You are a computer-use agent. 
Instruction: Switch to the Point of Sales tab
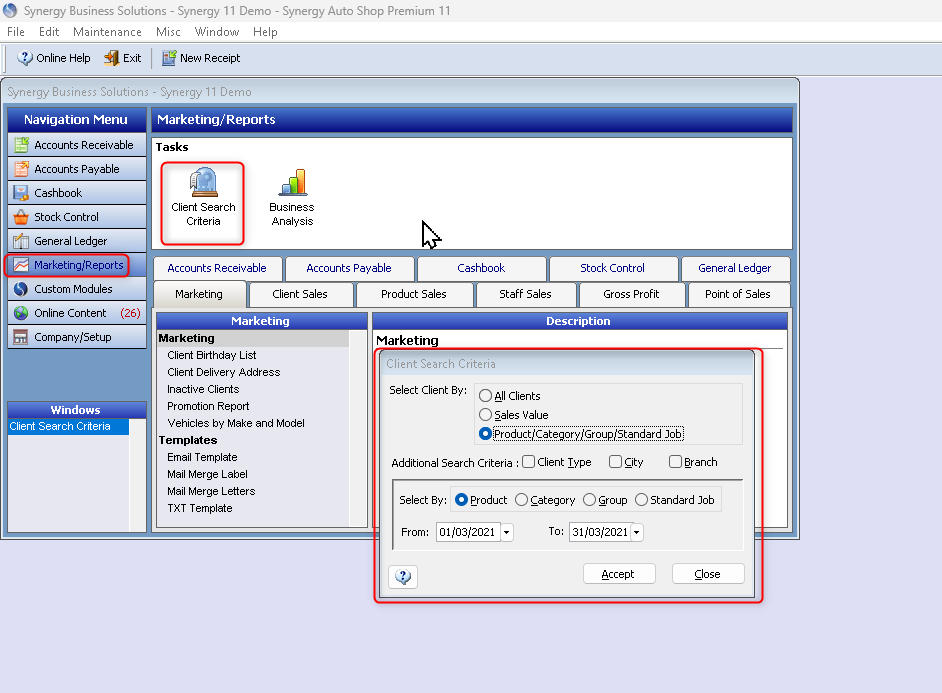point(738,294)
